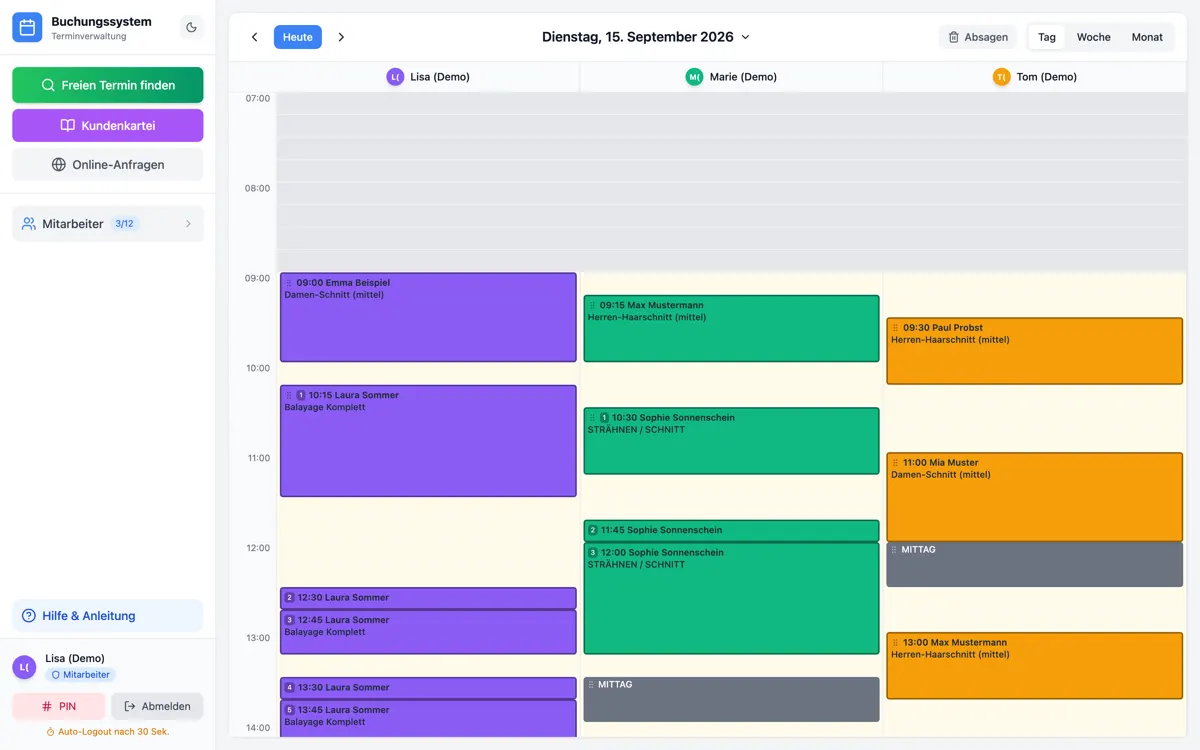Click the PIN button
This screenshot has width=1200, height=750.
click(58, 706)
